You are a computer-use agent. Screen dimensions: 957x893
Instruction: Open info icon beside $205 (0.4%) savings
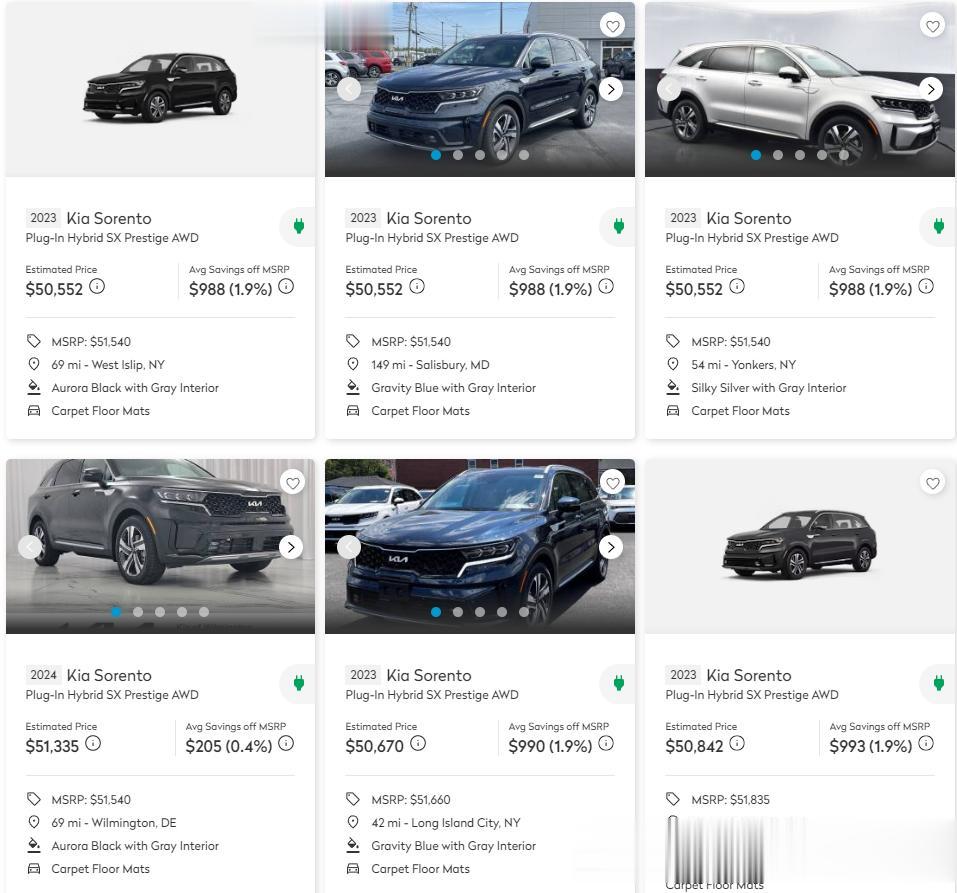point(286,743)
